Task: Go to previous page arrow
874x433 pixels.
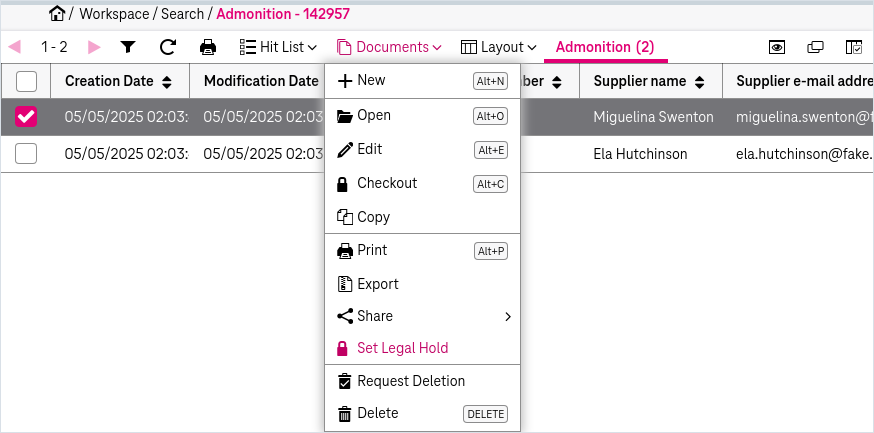Action: click(14, 47)
